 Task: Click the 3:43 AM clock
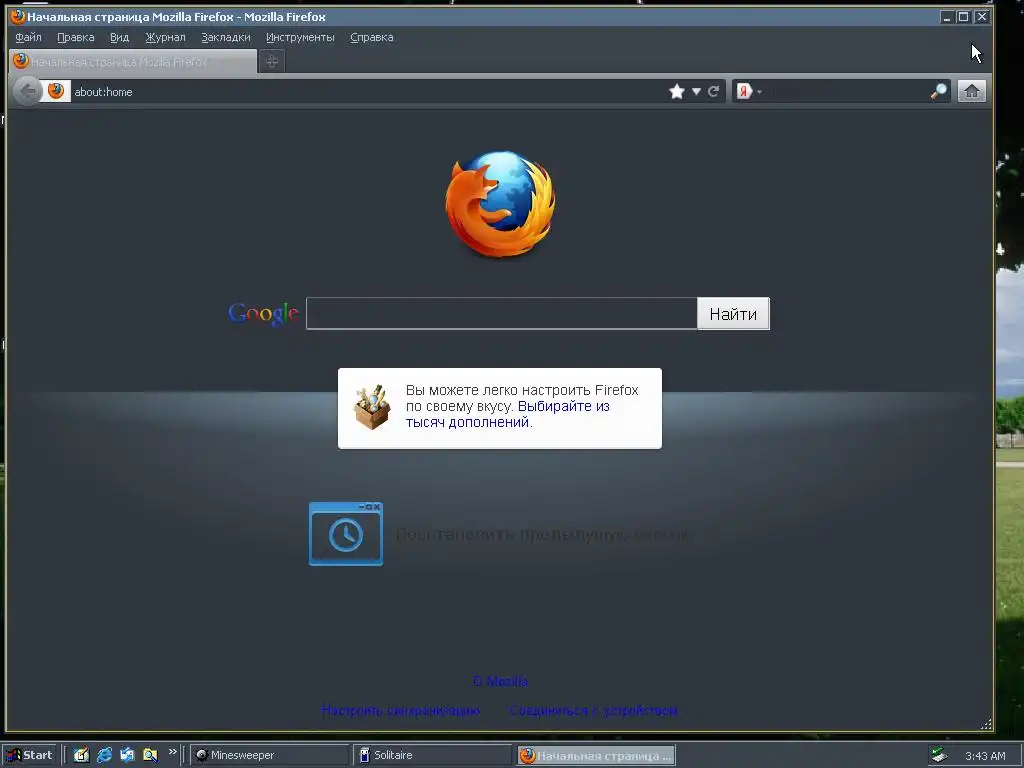click(x=985, y=756)
